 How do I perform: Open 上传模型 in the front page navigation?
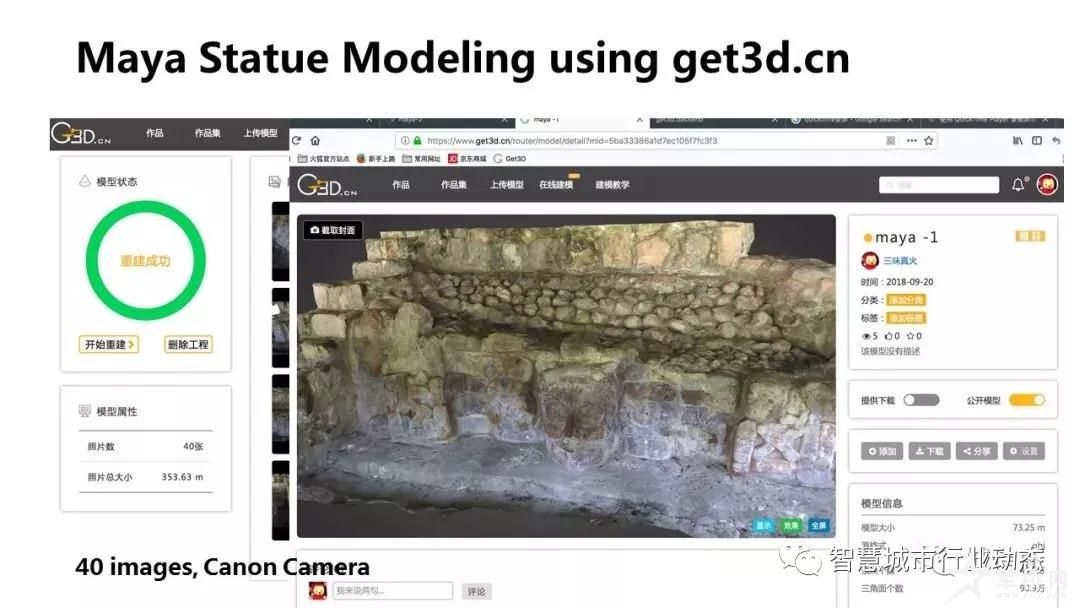(507, 185)
